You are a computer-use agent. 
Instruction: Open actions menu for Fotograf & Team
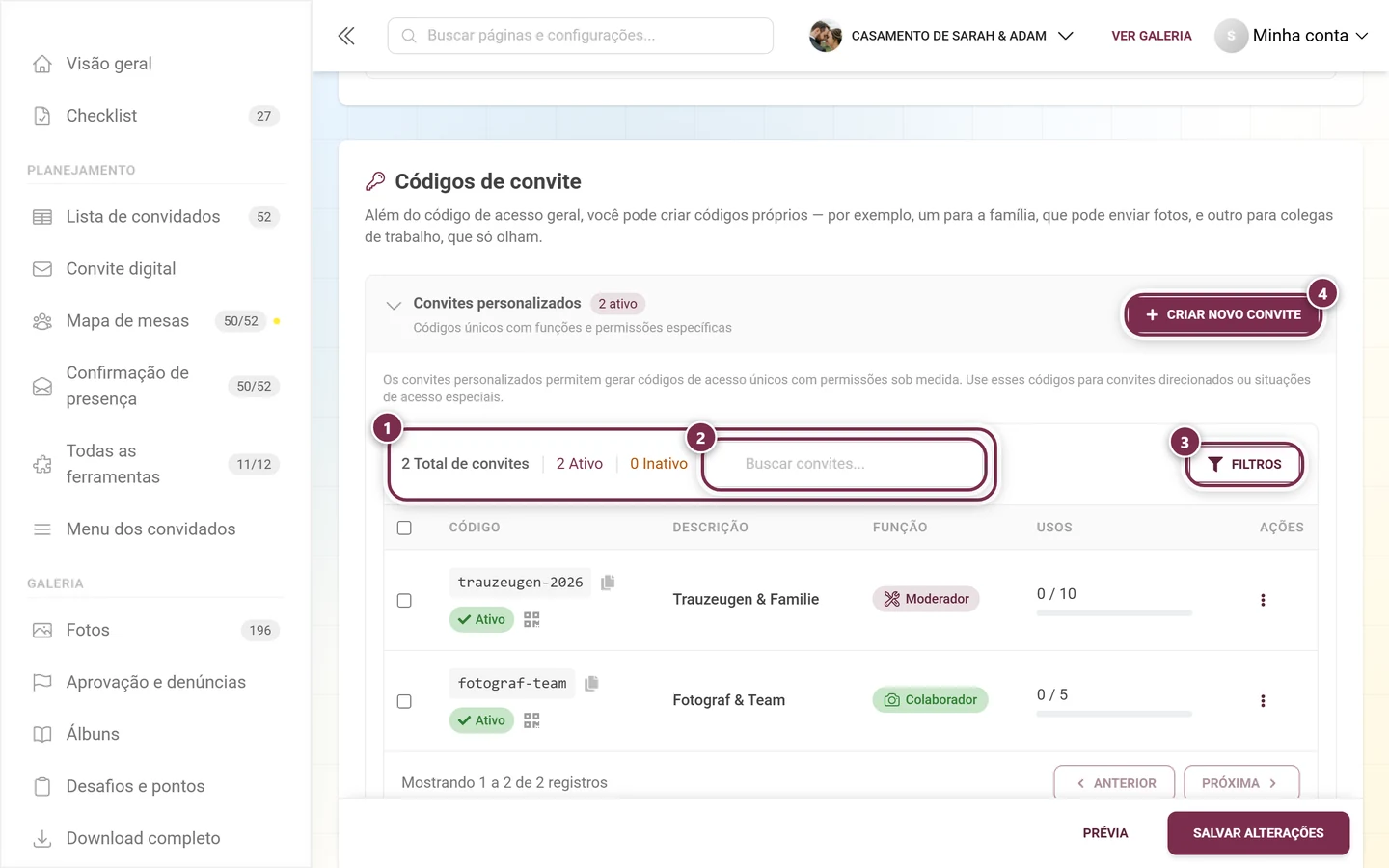coord(1263,701)
